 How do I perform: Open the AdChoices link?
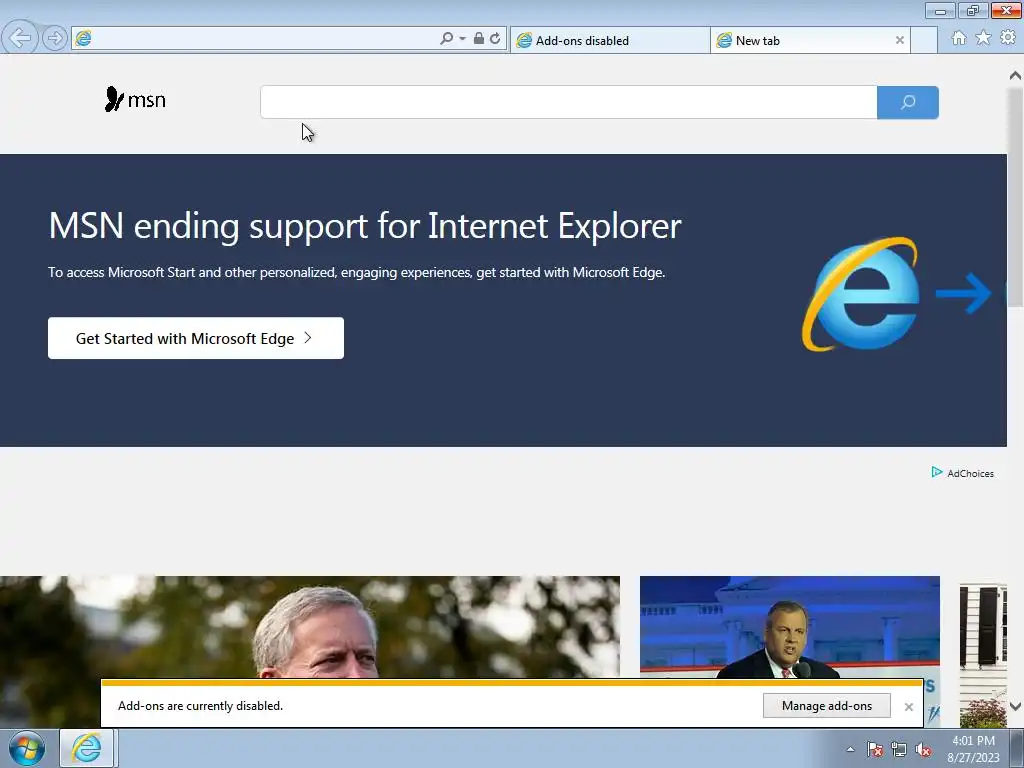click(963, 473)
